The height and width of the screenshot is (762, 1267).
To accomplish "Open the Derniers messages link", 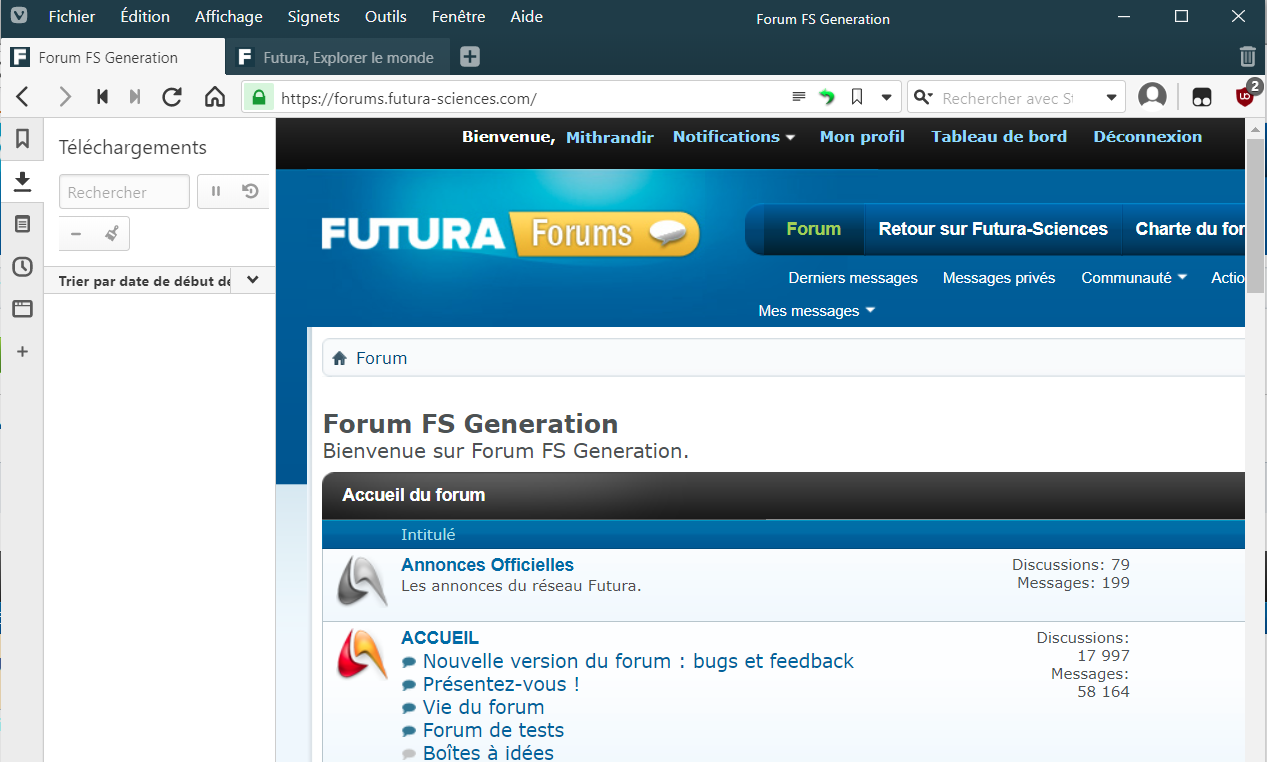I will (853, 278).
